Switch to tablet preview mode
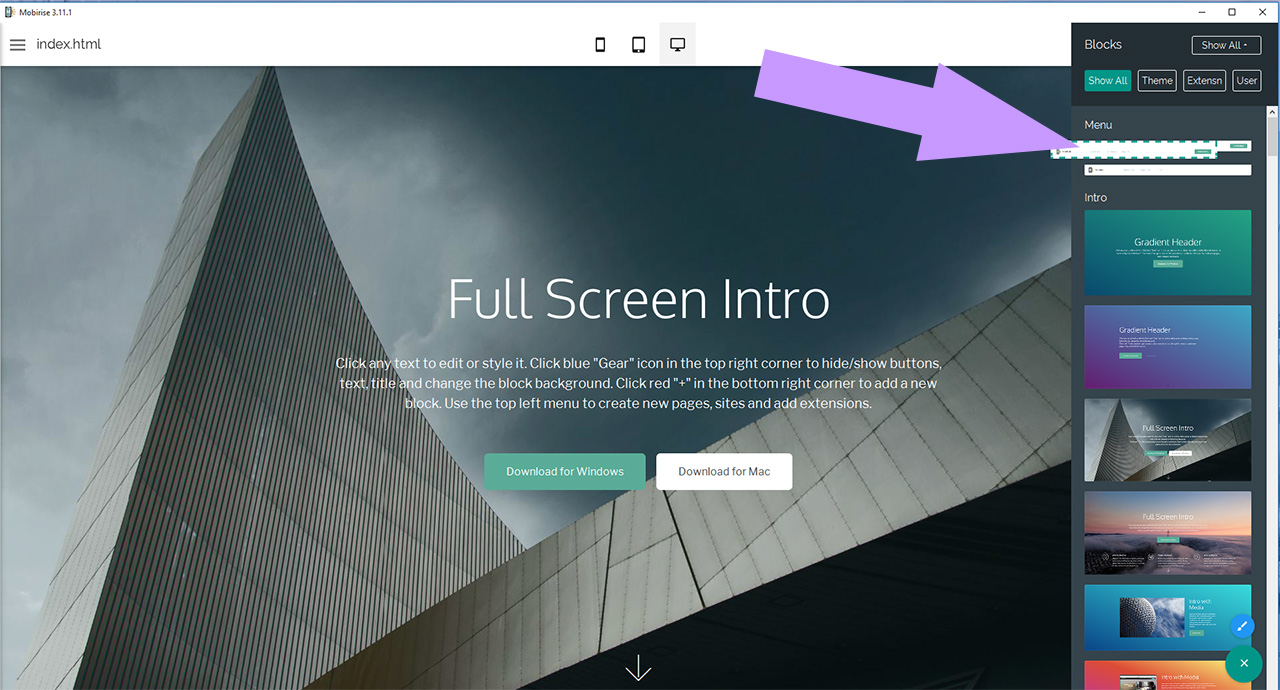Screen dimensions: 1280x690 point(638,44)
